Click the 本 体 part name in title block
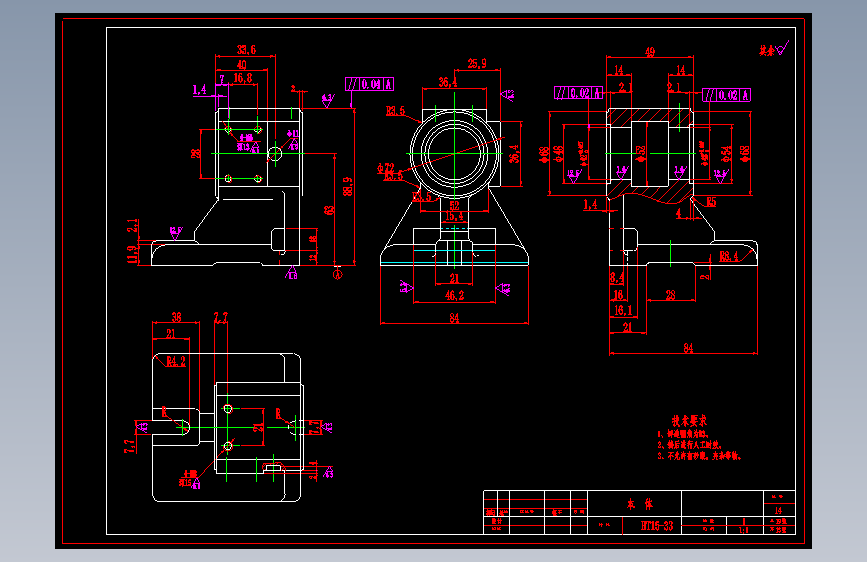 tap(640, 504)
